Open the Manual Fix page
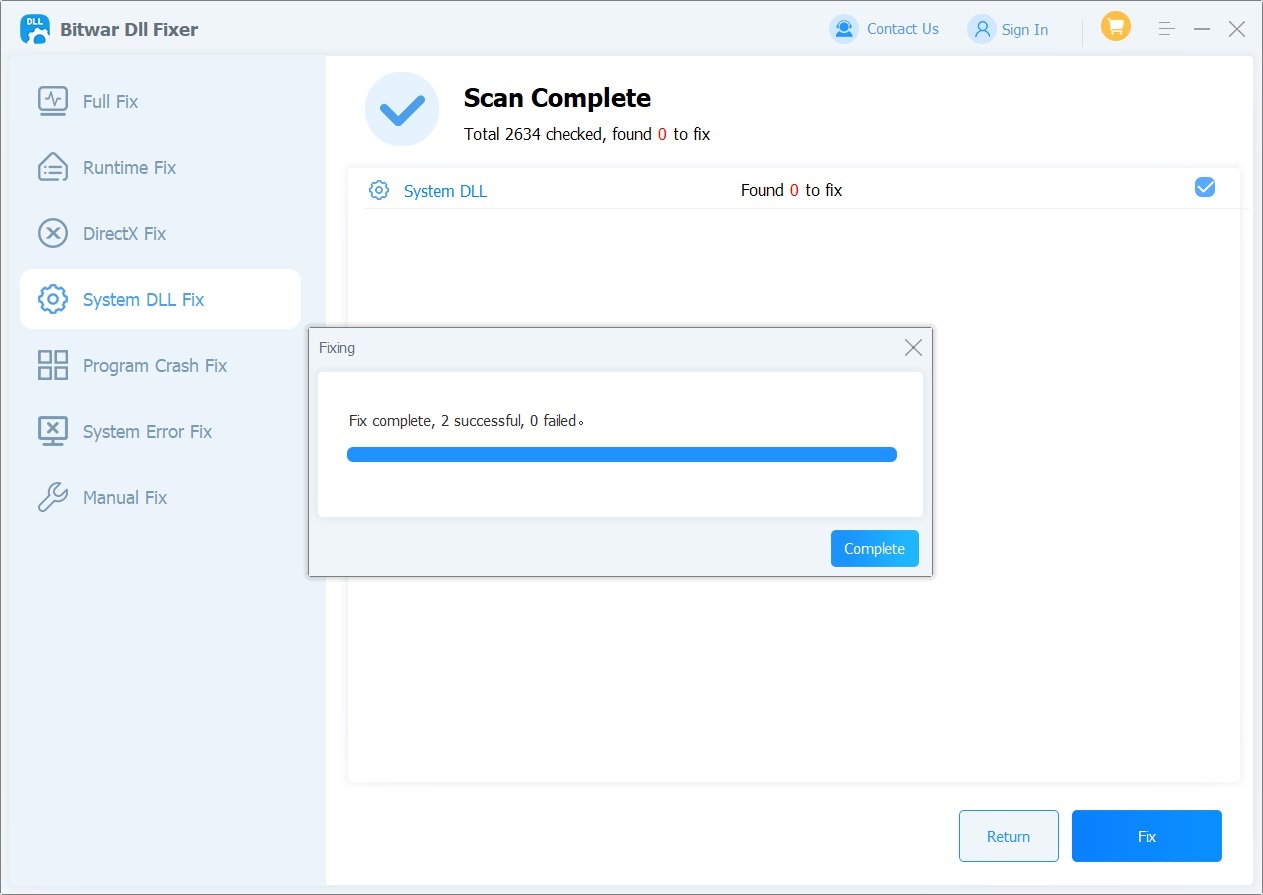Screen dimensions: 1263x895 pyautogui.click(x=160, y=497)
